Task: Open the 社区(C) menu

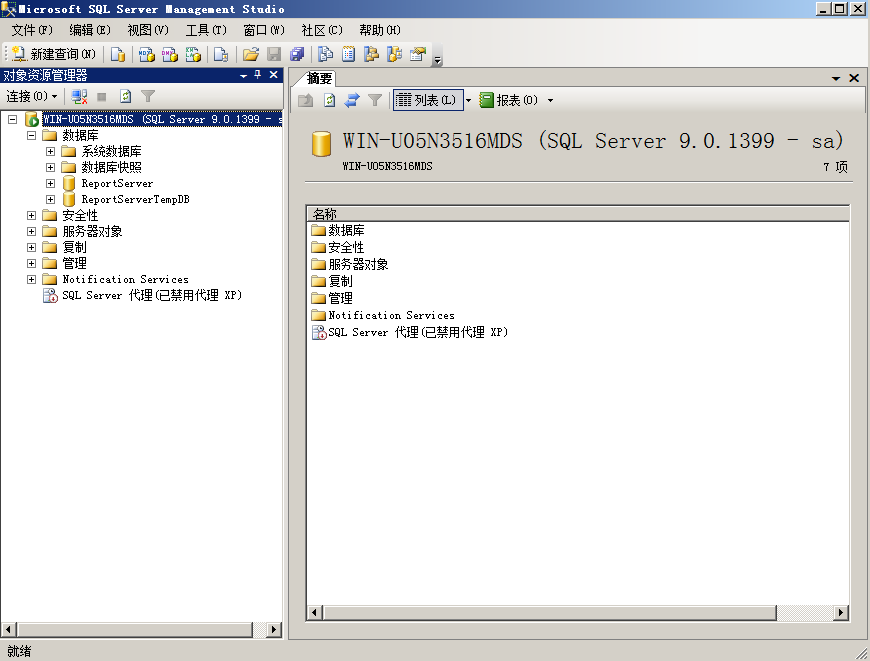Action: (x=322, y=30)
